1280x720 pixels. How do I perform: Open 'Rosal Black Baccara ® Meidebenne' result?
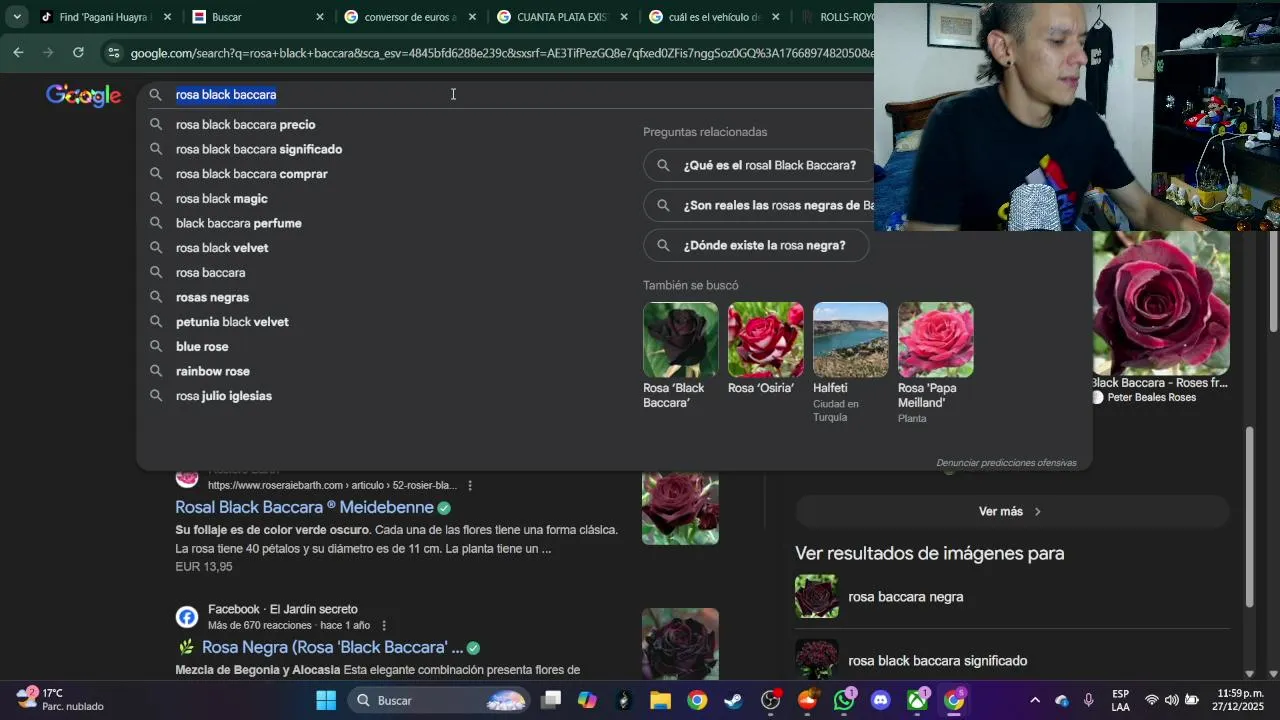coord(304,507)
